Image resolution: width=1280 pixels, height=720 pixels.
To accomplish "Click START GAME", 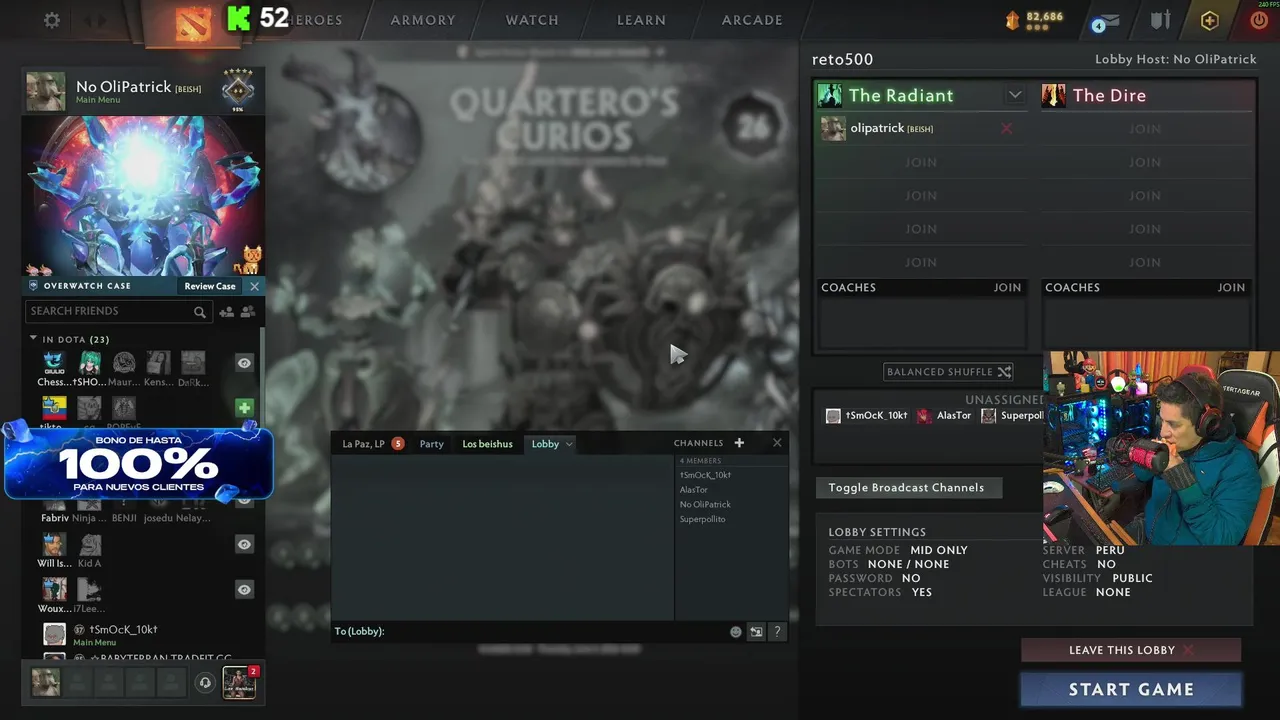I will tap(1131, 689).
